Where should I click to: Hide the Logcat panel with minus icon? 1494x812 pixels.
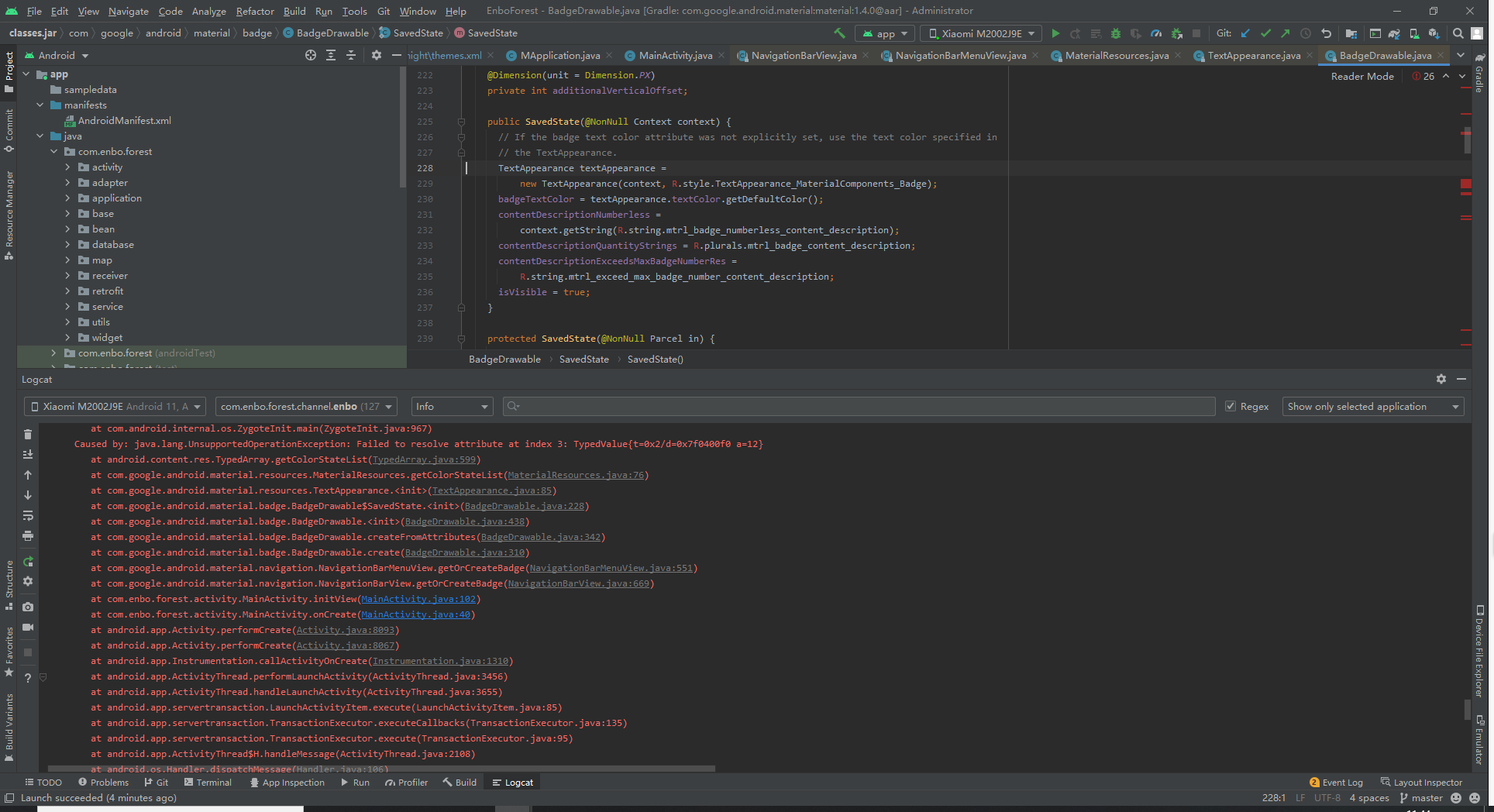[1461, 379]
